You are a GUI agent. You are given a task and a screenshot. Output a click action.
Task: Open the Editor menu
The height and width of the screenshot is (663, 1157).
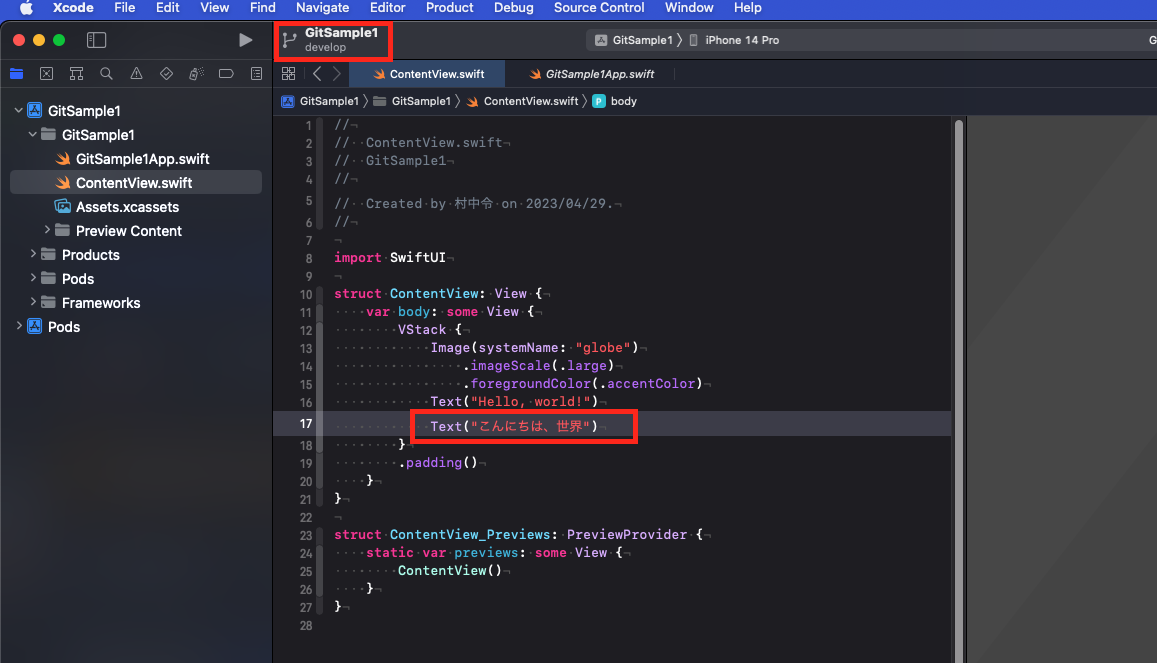387,7
